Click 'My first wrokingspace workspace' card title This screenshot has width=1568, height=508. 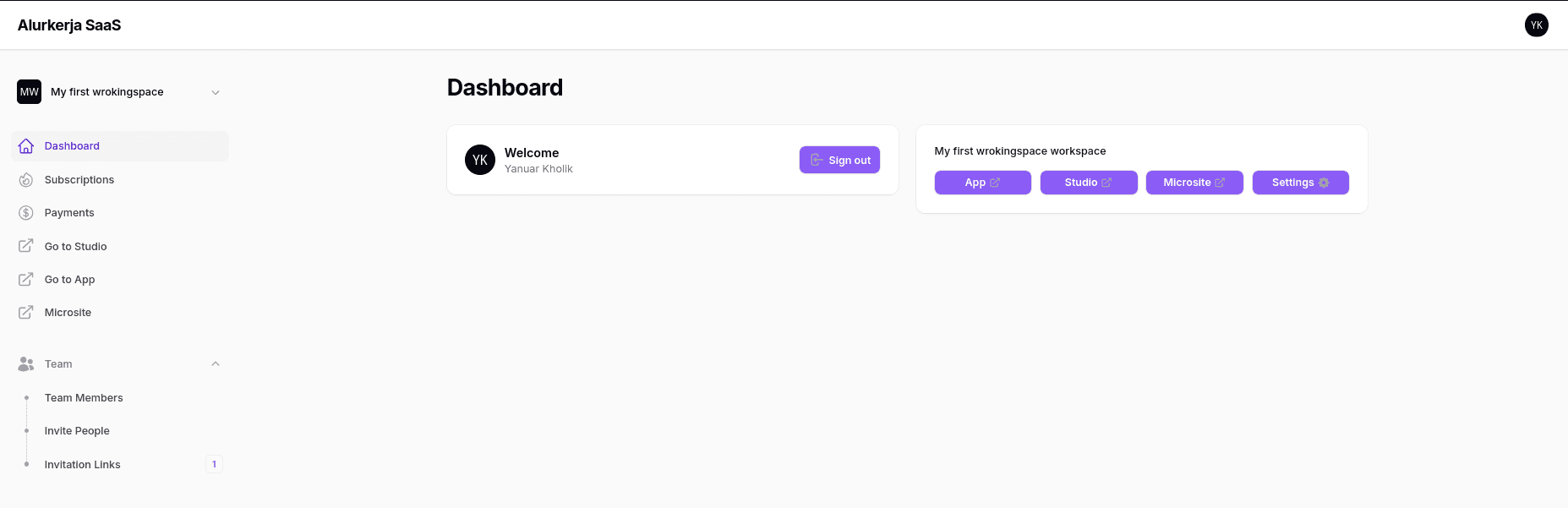(1020, 150)
